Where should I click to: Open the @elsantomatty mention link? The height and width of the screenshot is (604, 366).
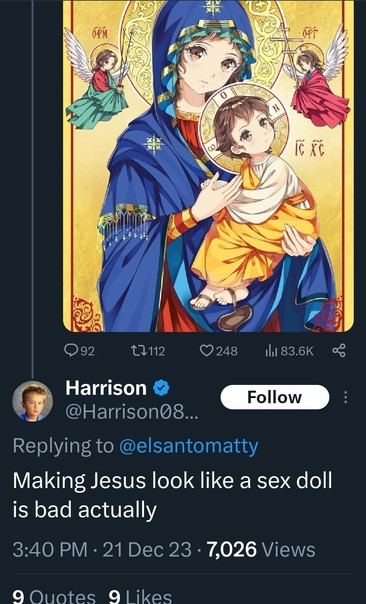coord(188,446)
